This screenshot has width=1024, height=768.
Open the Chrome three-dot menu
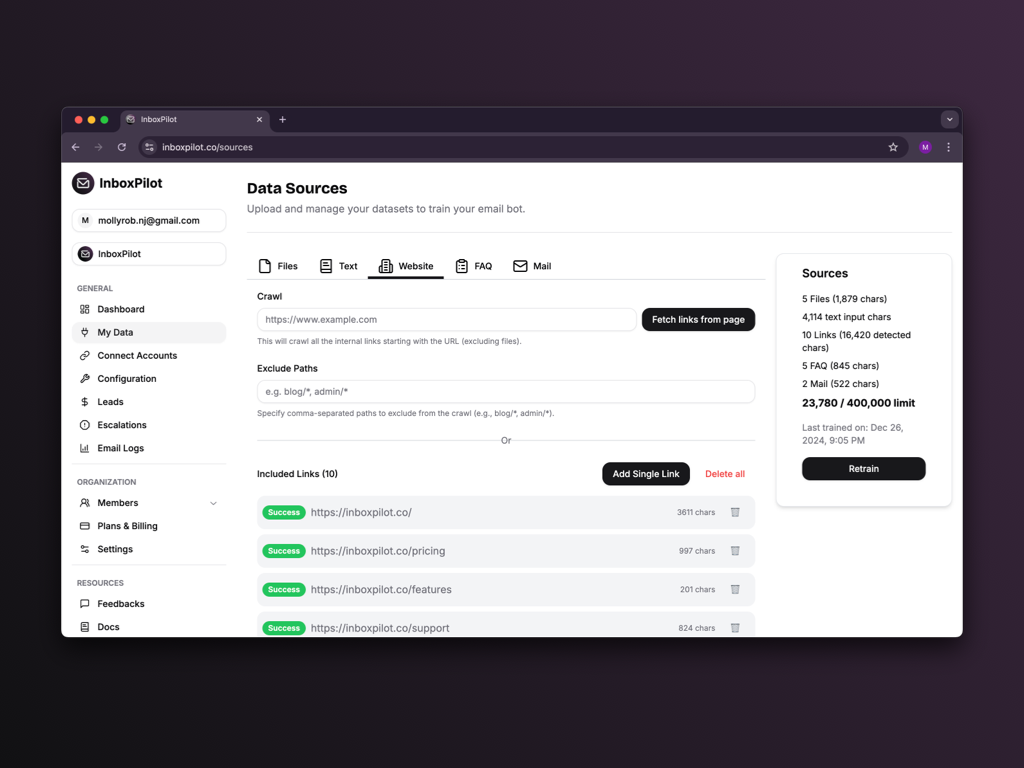point(948,148)
